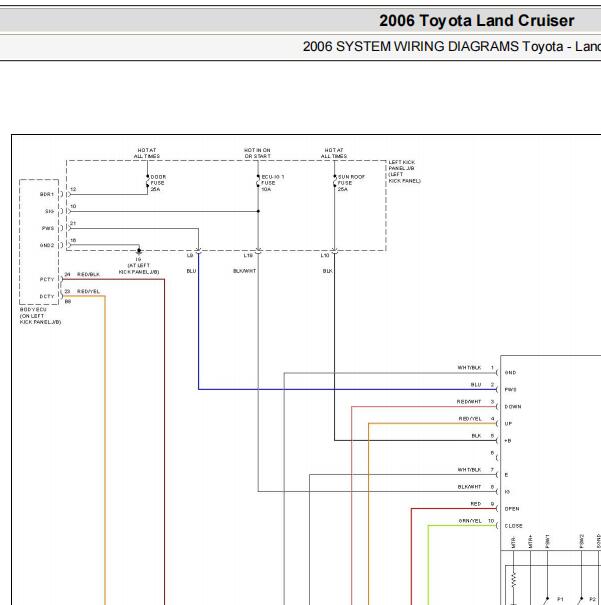Click the "BLK/WHT" wire label below L19
This screenshot has width=601, height=605.
[245, 271]
